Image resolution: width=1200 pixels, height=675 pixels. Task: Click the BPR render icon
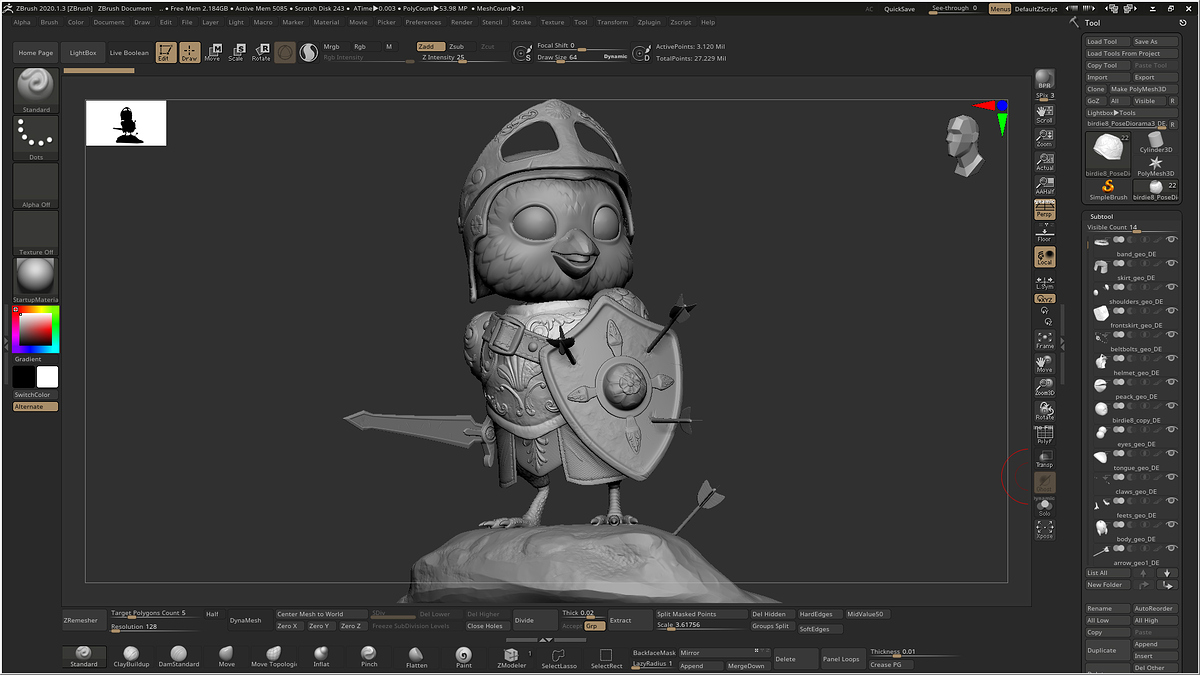point(1044,79)
